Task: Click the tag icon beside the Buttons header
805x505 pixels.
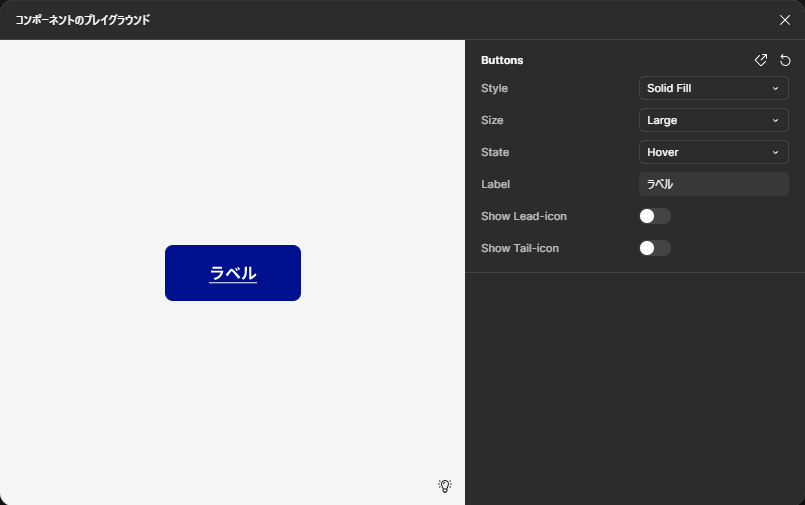Action: [761, 60]
